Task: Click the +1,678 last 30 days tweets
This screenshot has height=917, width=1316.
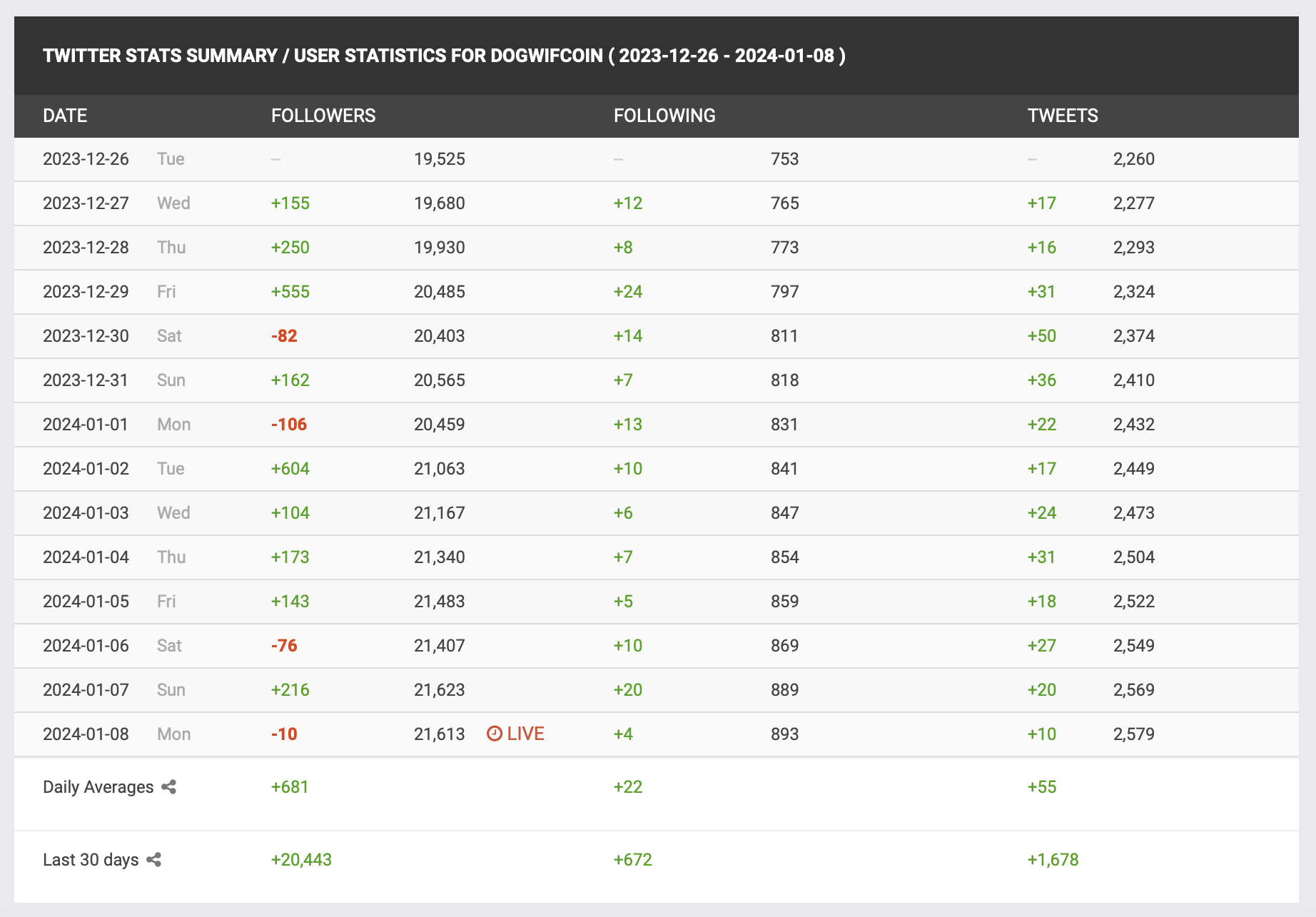Action: 1053,859
